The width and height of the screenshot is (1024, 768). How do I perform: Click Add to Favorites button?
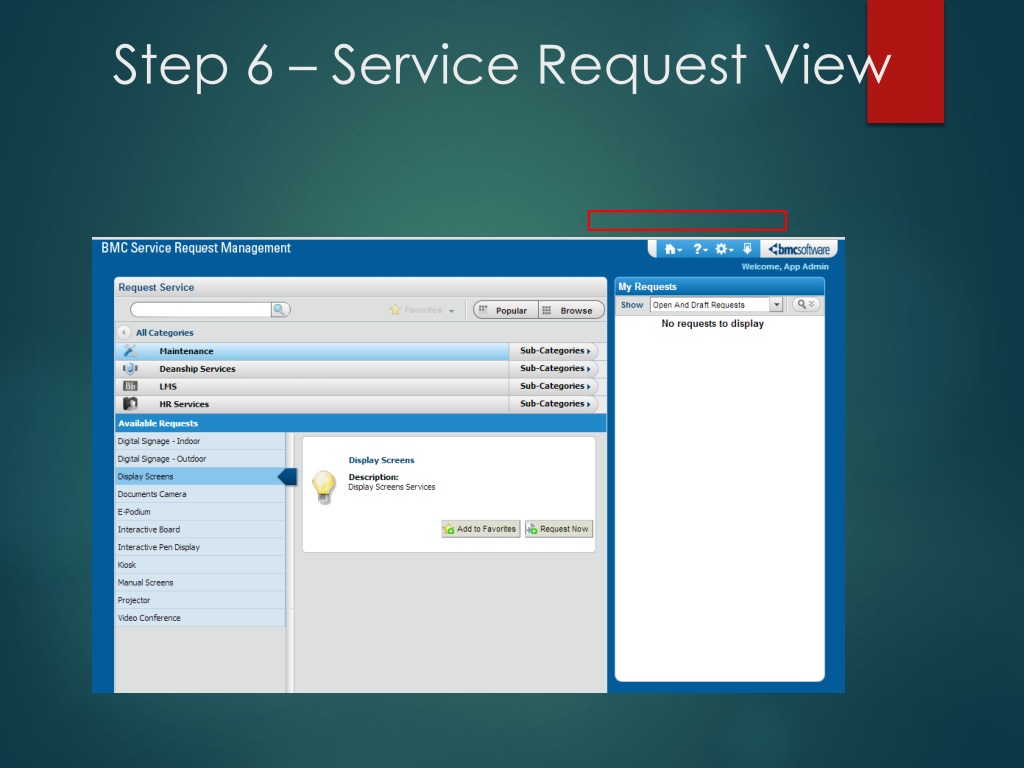[x=481, y=529]
